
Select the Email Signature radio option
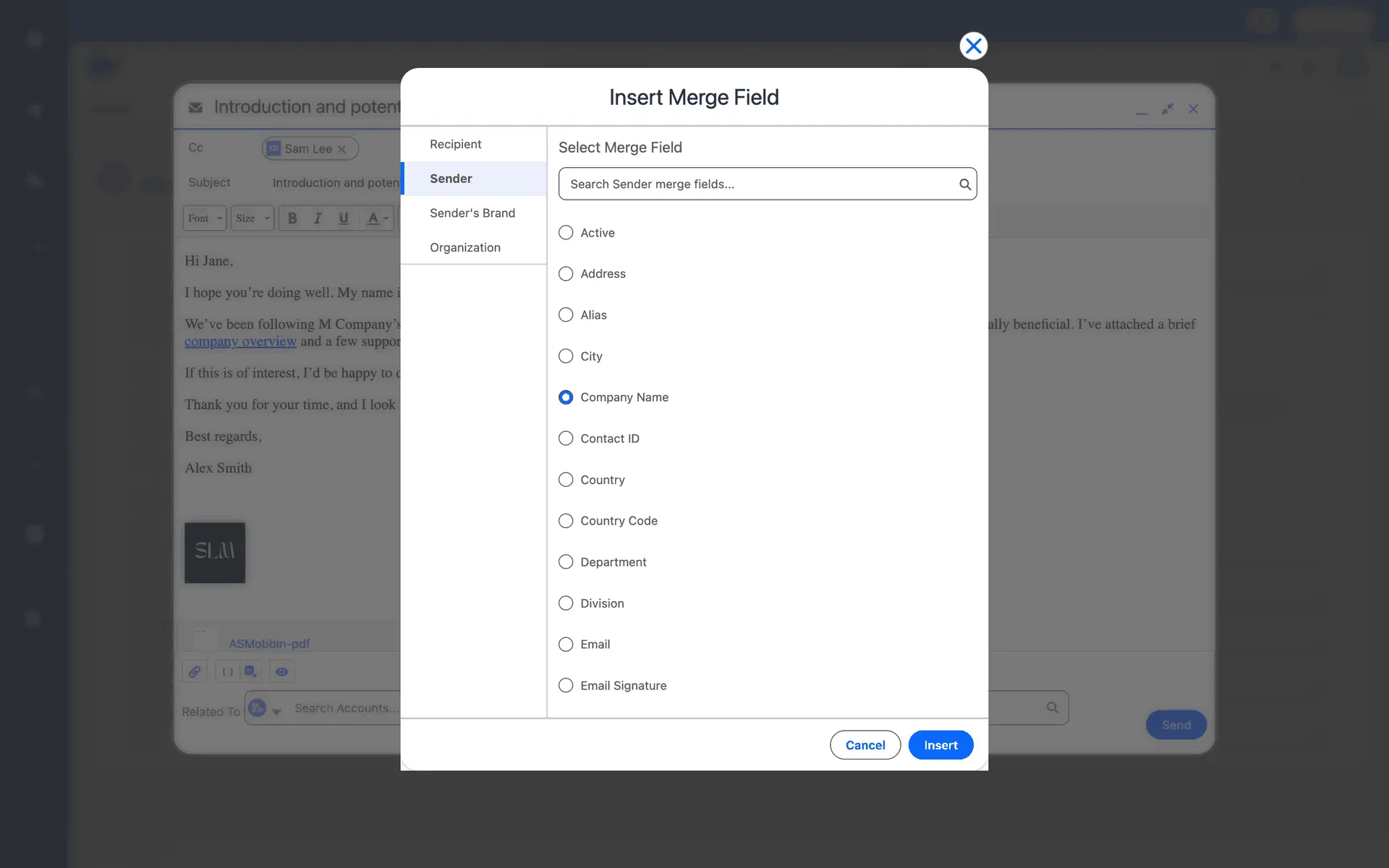(x=566, y=686)
